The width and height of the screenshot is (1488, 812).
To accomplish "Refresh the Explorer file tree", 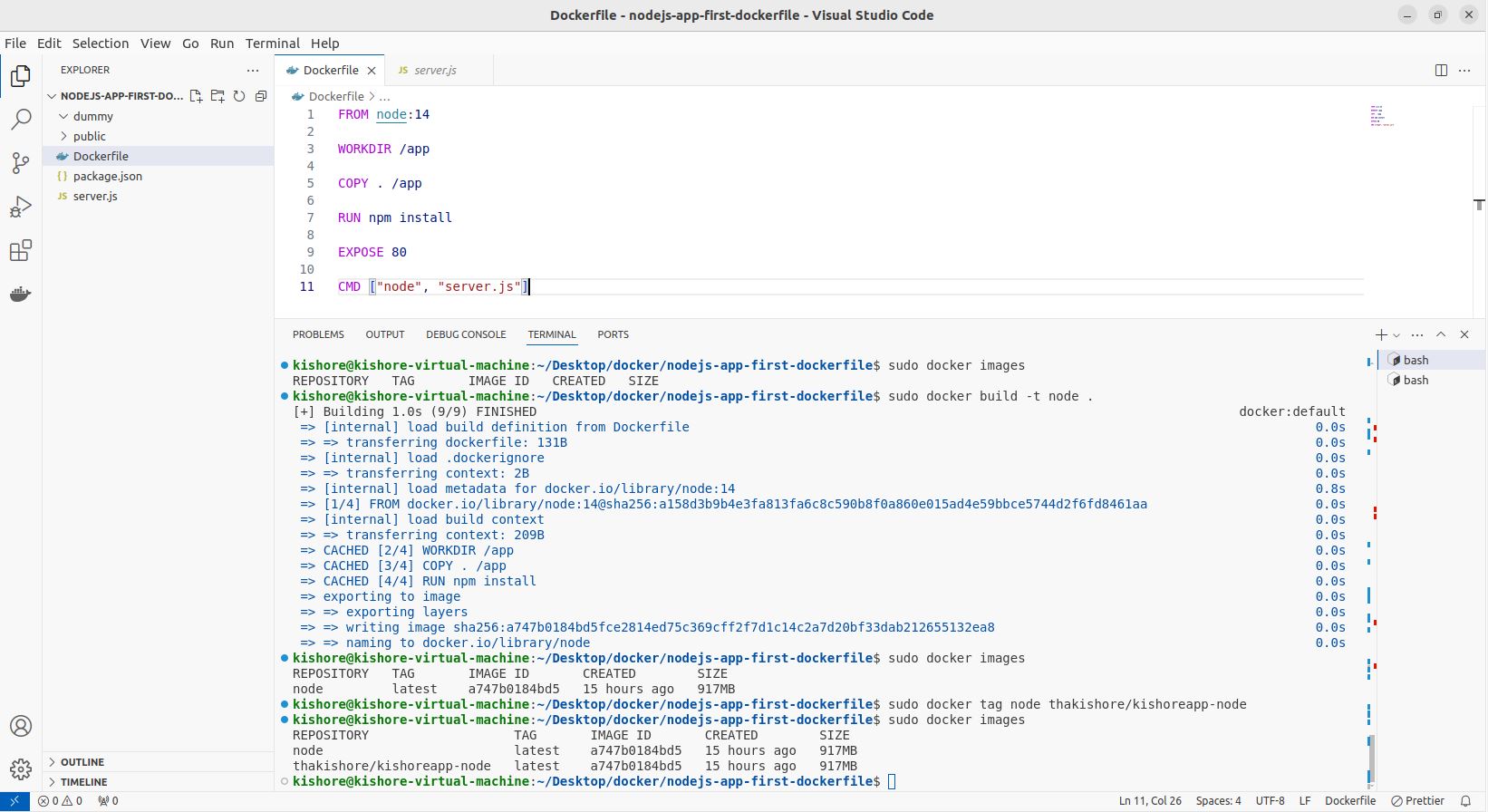I will [x=239, y=96].
